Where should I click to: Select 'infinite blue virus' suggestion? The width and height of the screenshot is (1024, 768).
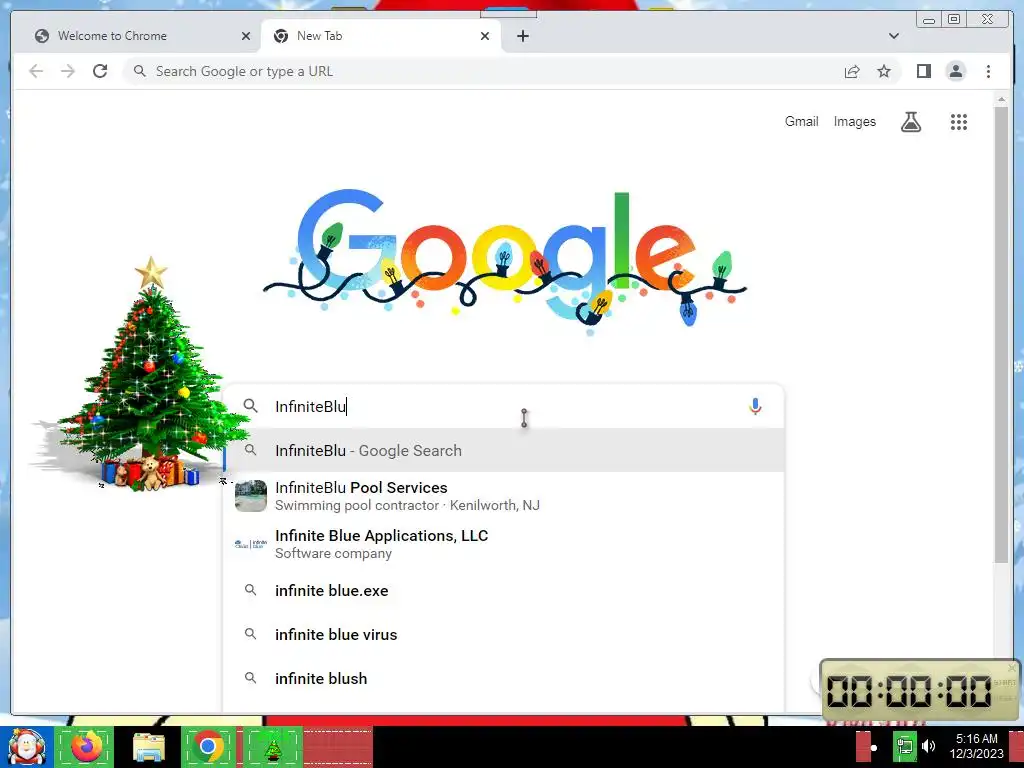pos(504,634)
